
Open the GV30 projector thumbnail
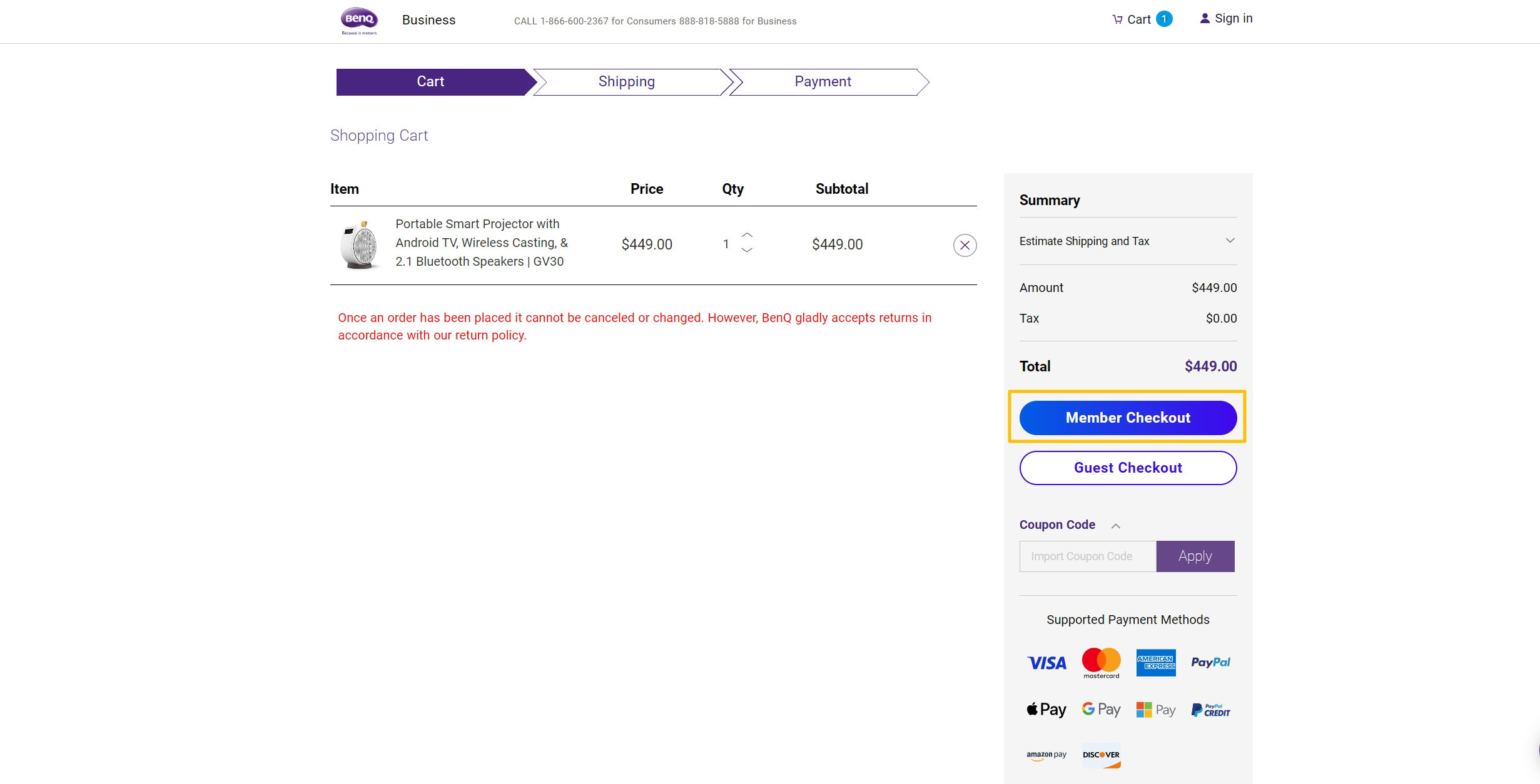pos(360,244)
